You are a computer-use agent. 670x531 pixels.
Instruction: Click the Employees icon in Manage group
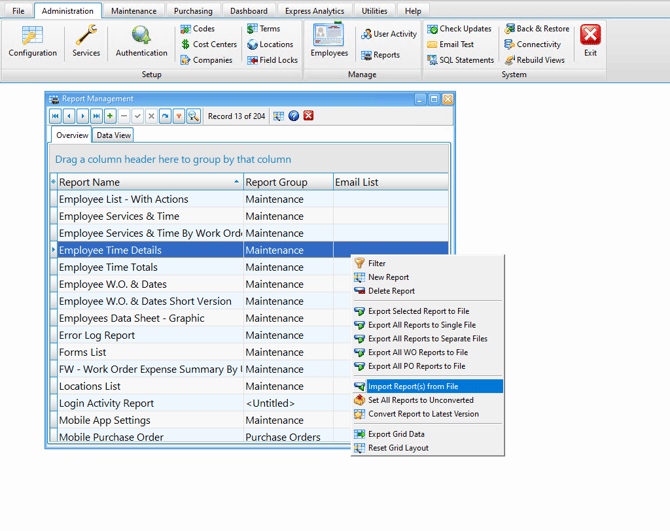click(329, 41)
